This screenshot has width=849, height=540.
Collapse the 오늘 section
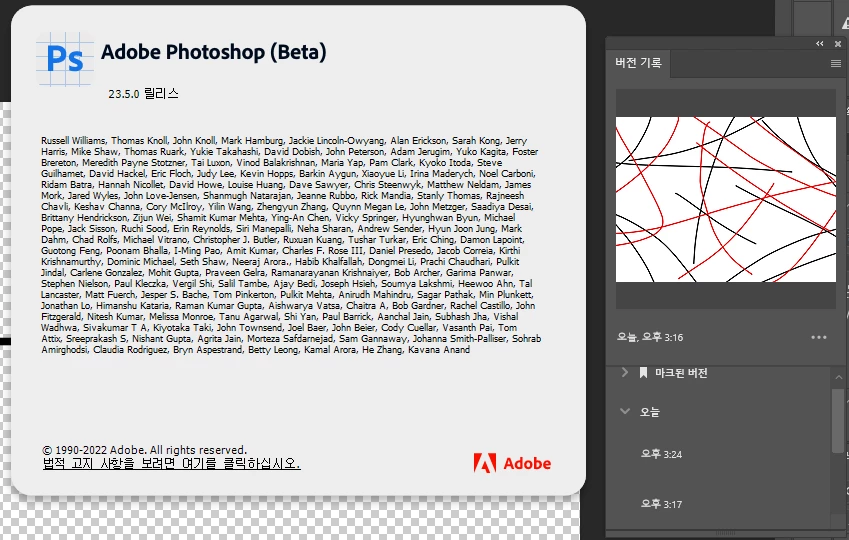[x=625, y=411]
